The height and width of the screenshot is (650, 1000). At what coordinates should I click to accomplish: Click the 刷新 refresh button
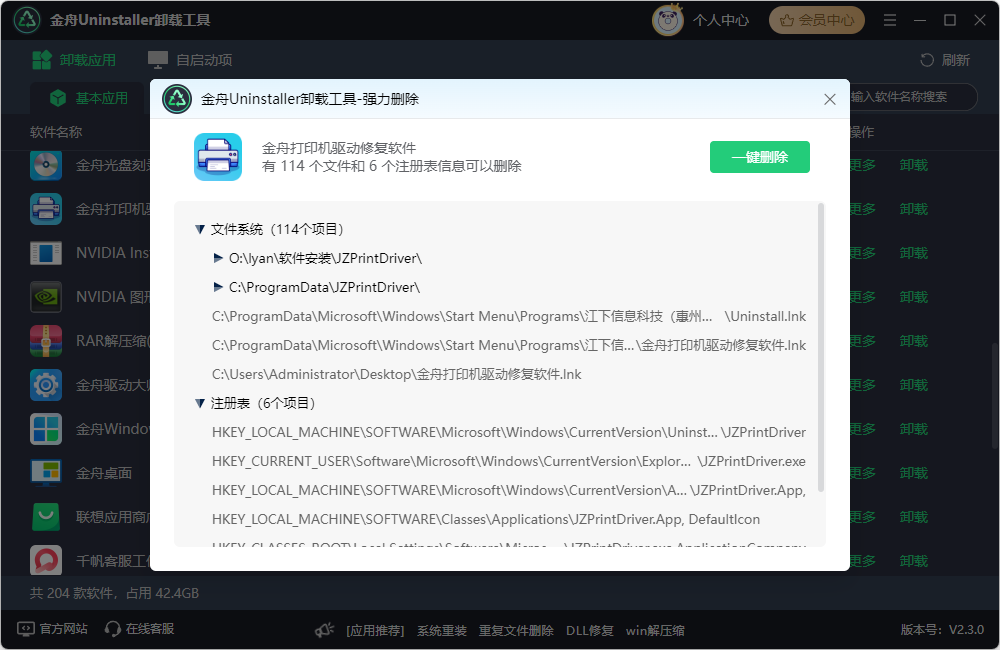(x=945, y=60)
